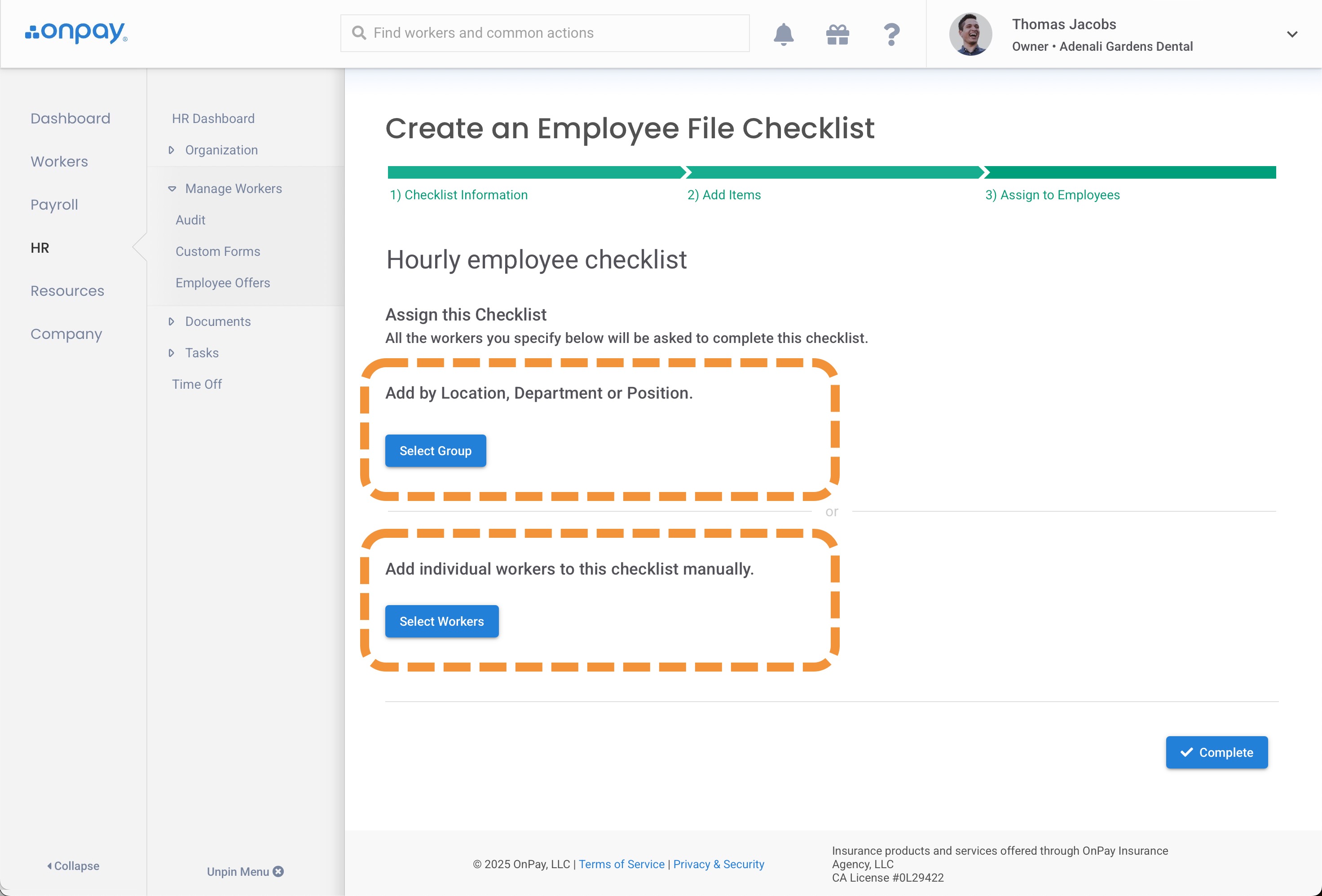
Task: Collapse the left sidebar navigation
Action: point(73,865)
